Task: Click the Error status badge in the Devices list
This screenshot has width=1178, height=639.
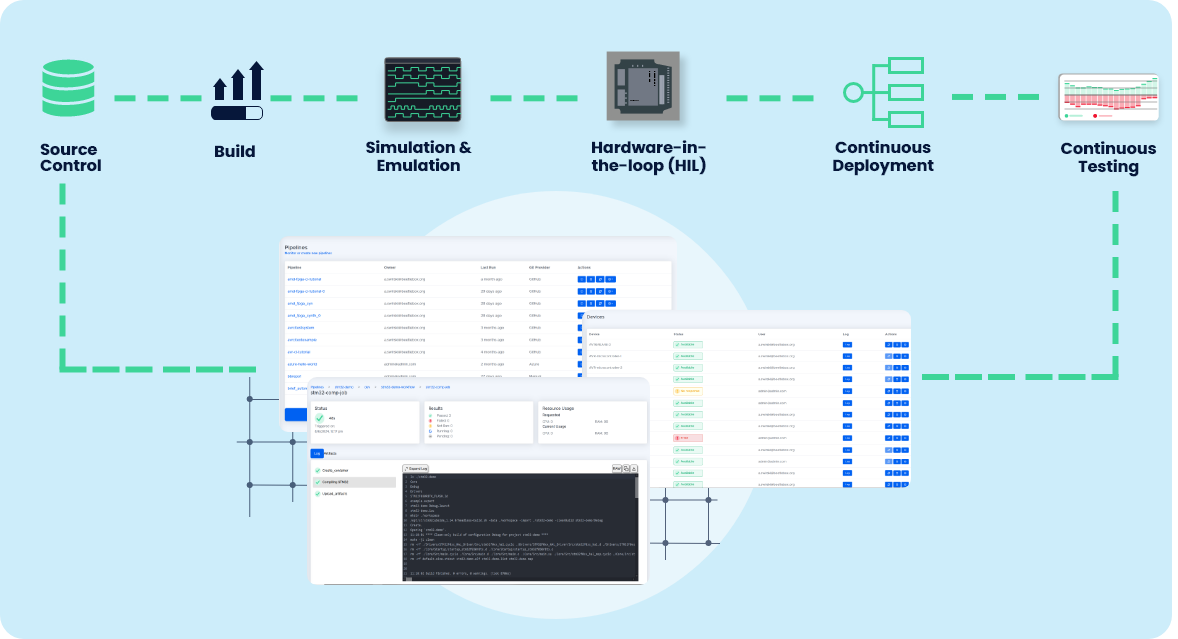Action: pyautogui.click(x=688, y=438)
